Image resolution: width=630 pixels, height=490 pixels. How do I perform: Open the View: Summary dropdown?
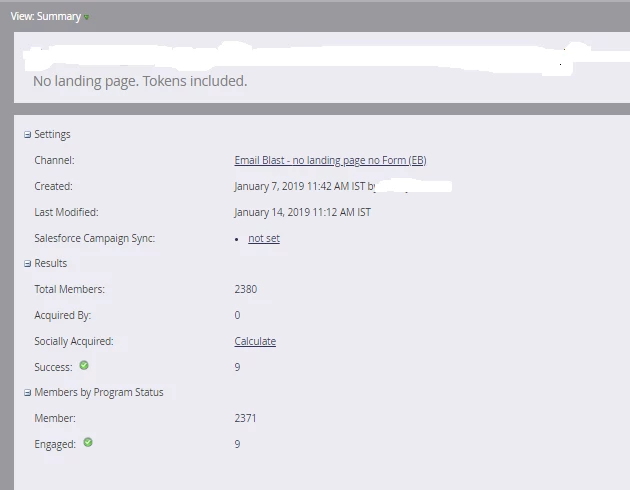(50, 16)
